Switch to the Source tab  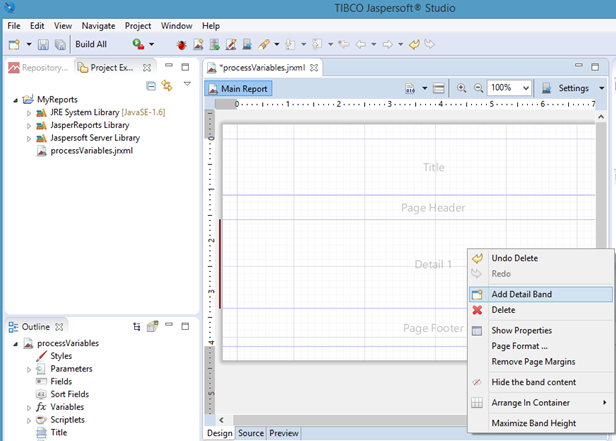point(250,433)
